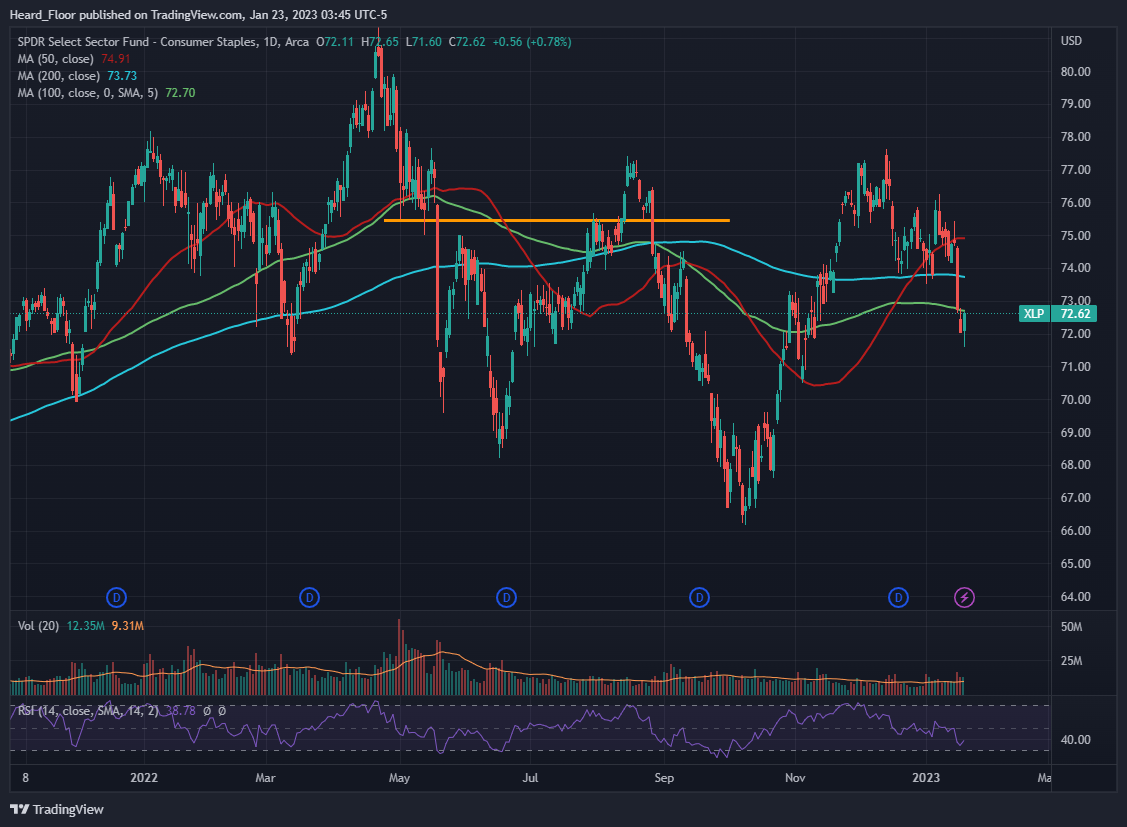Image resolution: width=1127 pixels, height=827 pixels.
Task: Click the 74.91 MA 50 value
Action: (116, 59)
